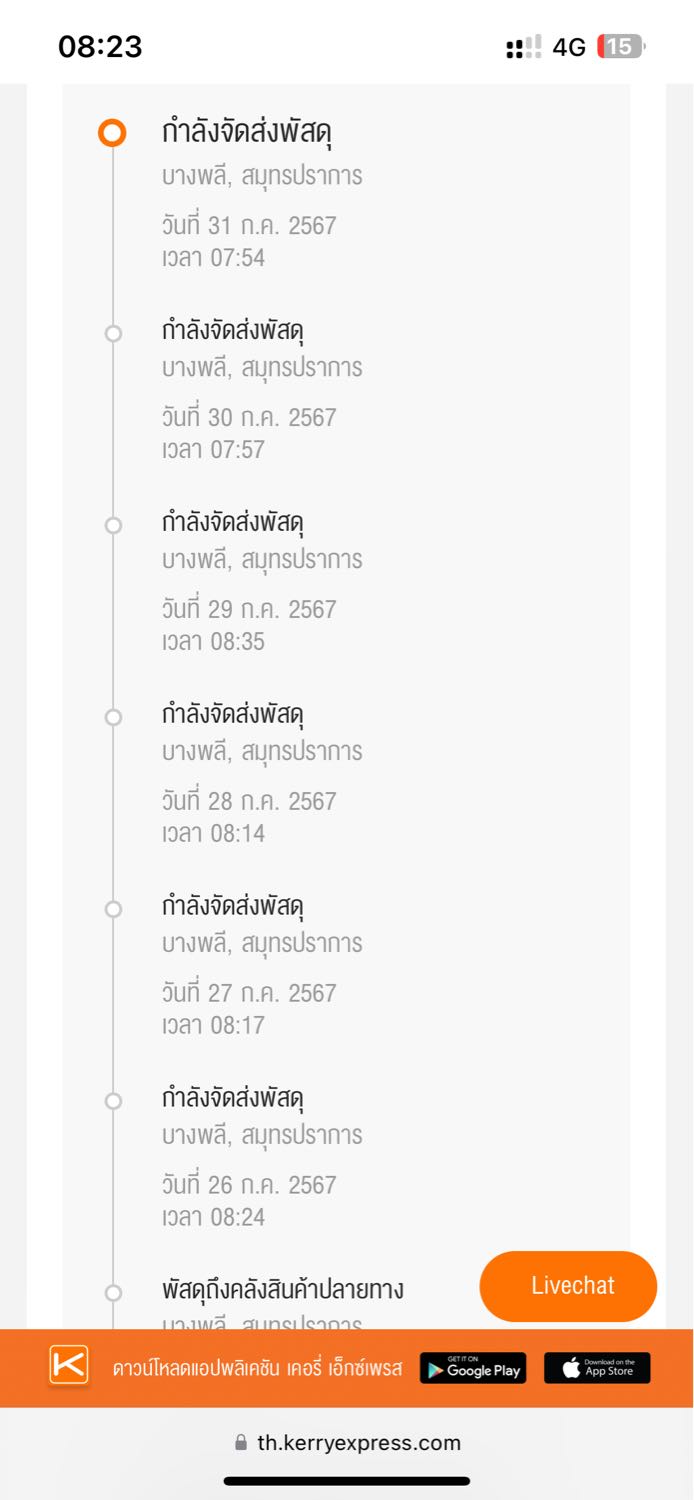Image resolution: width=694 pixels, height=1500 pixels.
Task: Tap the Kerry Express K logo icon
Action: coord(69,1366)
